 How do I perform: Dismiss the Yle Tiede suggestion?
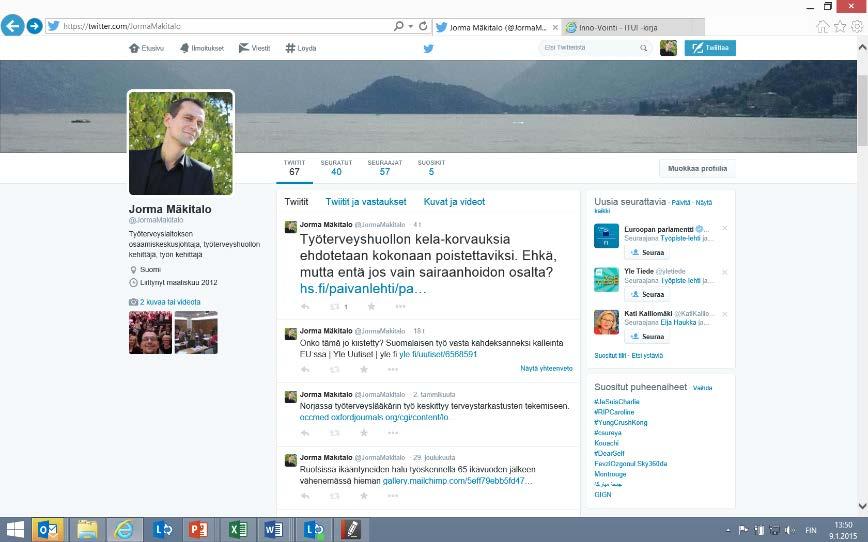pos(725,272)
